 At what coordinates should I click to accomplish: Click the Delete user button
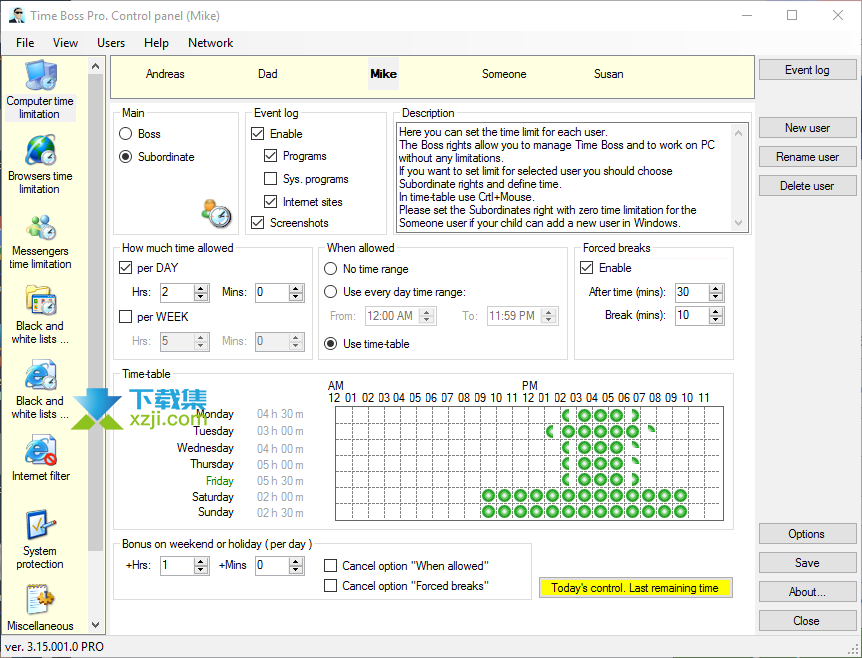point(807,186)
